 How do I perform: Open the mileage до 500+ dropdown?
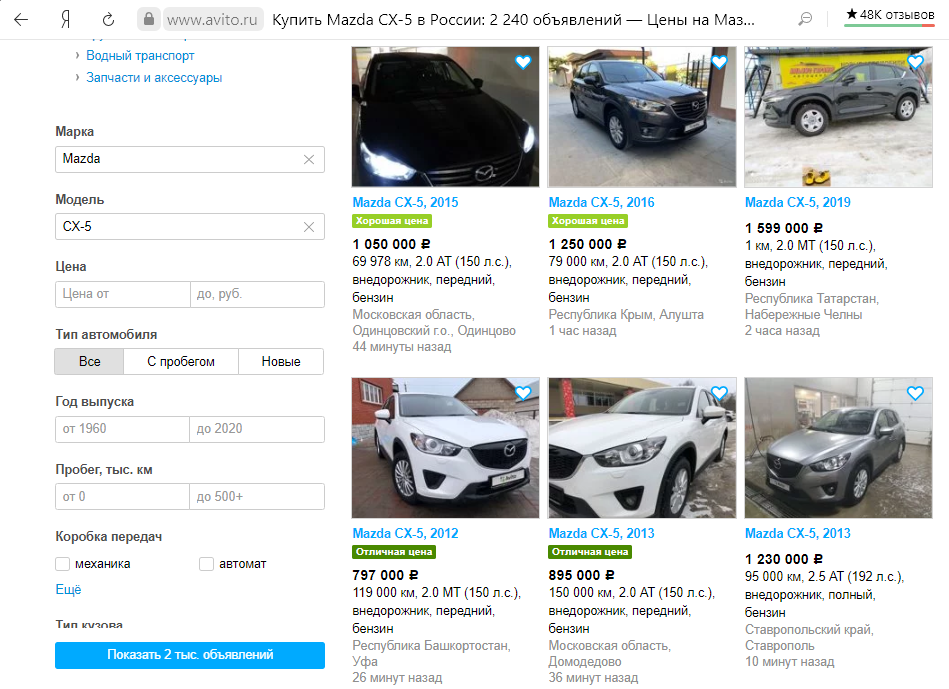click(257, 496)
